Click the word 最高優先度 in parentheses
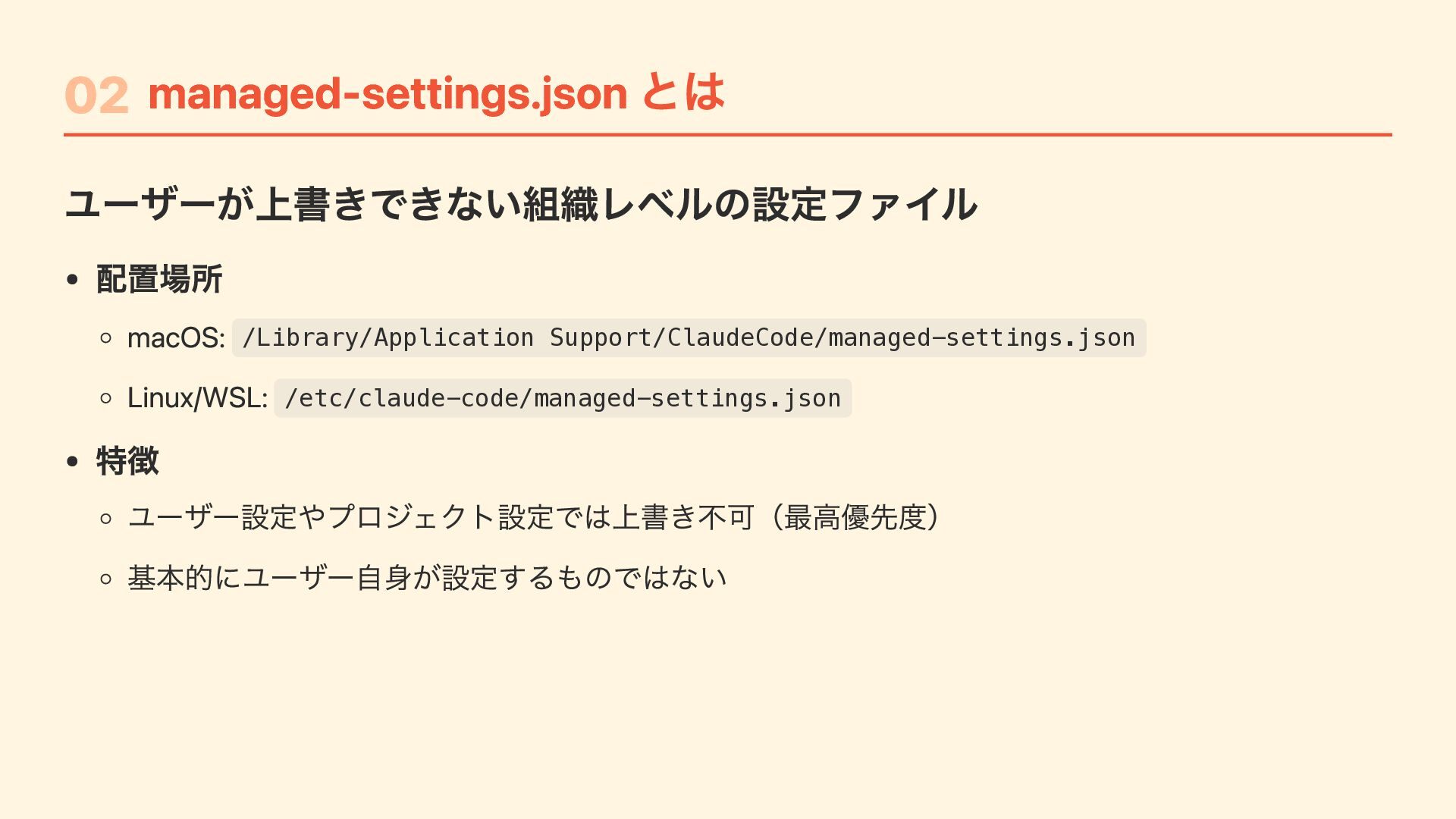 point(855,518)
